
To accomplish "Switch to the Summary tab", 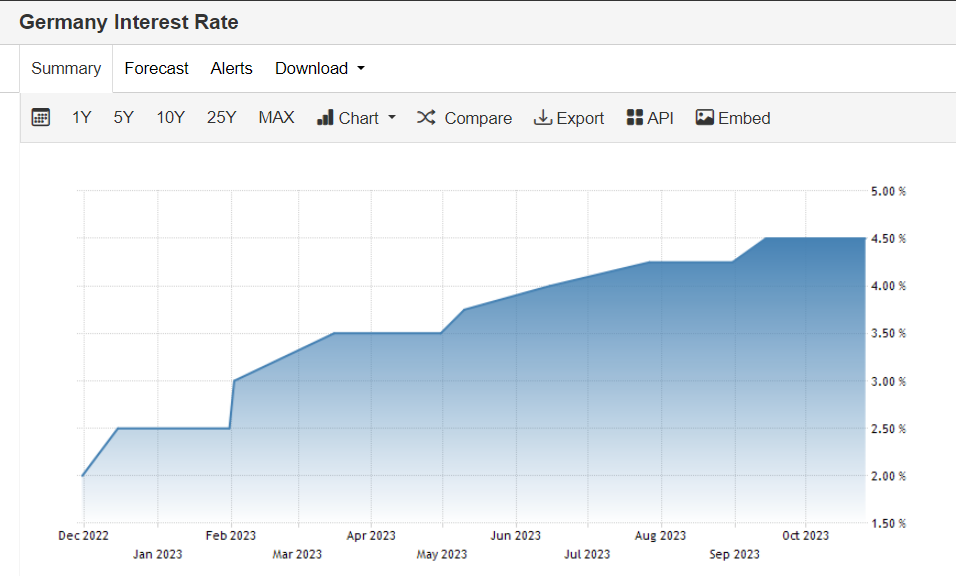I will pos(66,68).
